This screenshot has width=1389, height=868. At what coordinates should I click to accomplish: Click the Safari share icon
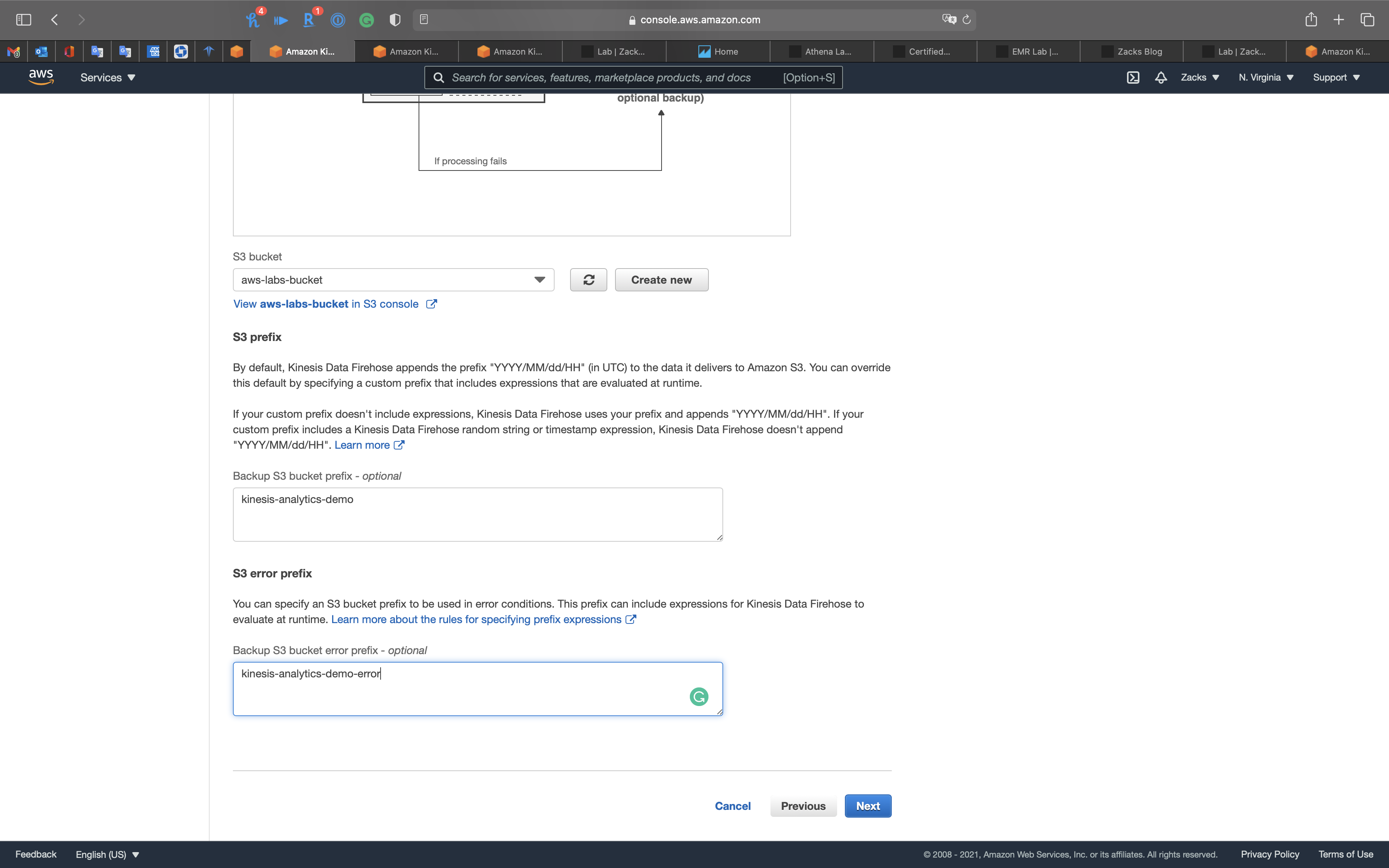(x=1311, y=19)
